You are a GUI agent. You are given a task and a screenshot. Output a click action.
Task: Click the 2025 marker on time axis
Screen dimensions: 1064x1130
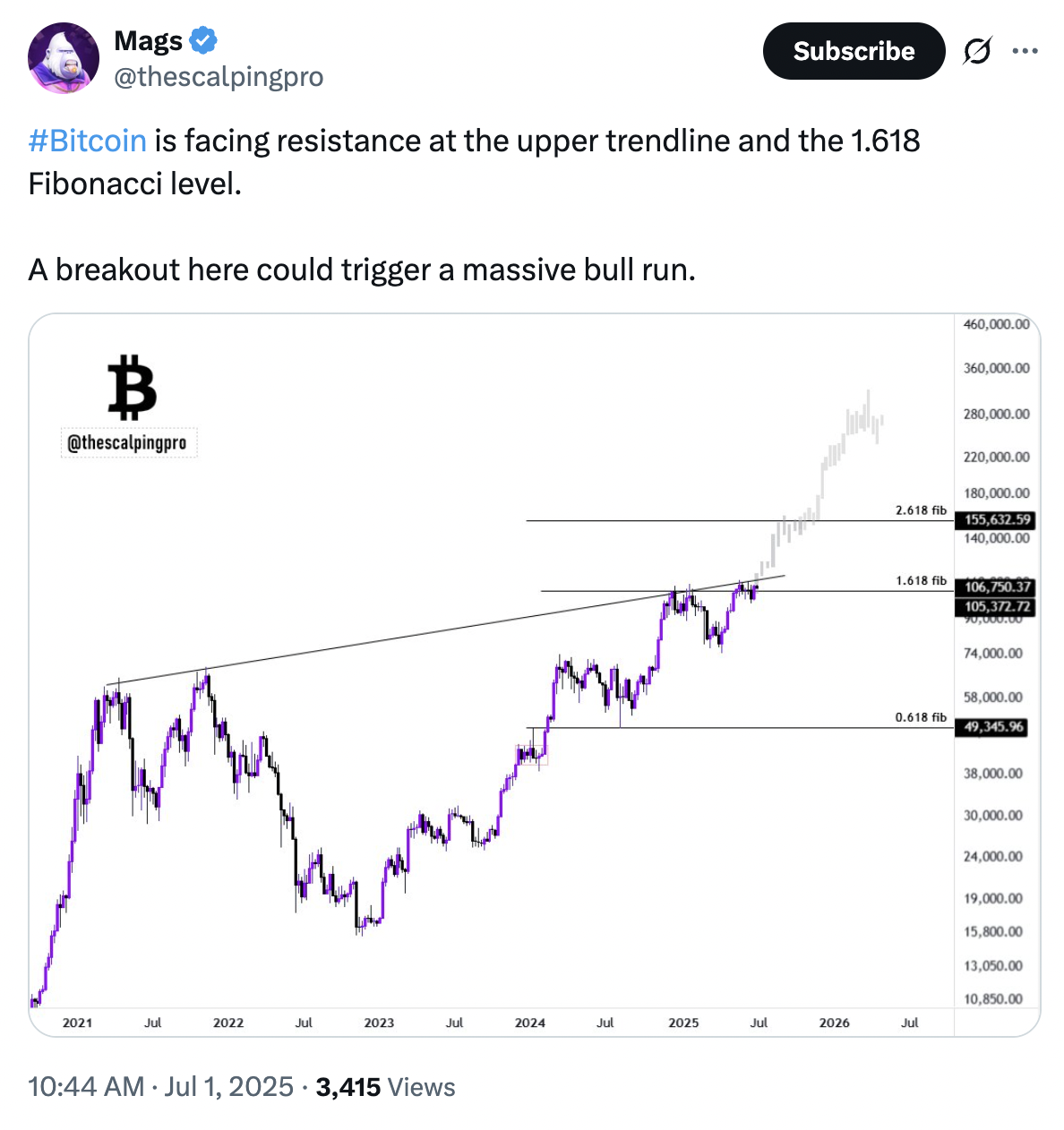pyautogui.click(x=683, y=1023)
